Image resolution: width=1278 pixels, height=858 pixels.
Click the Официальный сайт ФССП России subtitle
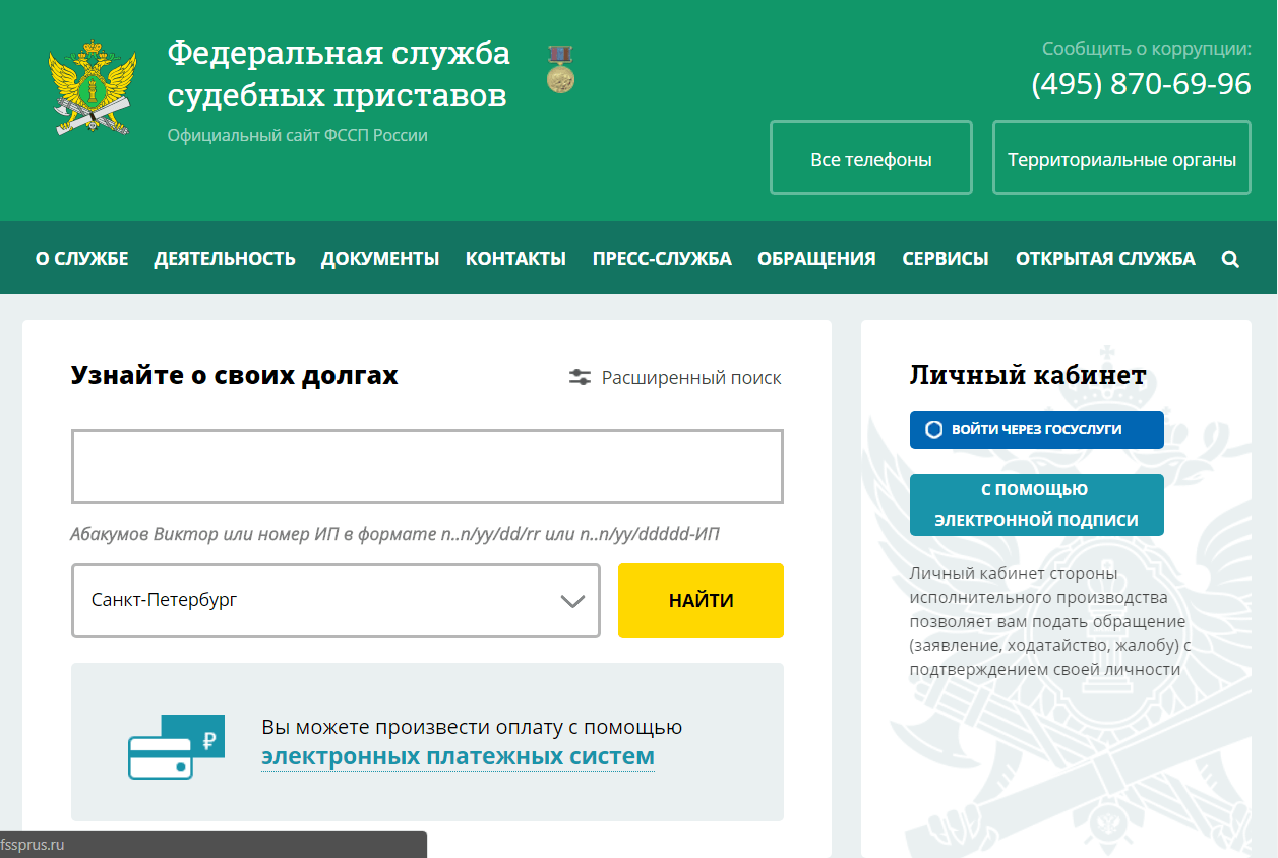point(298,135)
